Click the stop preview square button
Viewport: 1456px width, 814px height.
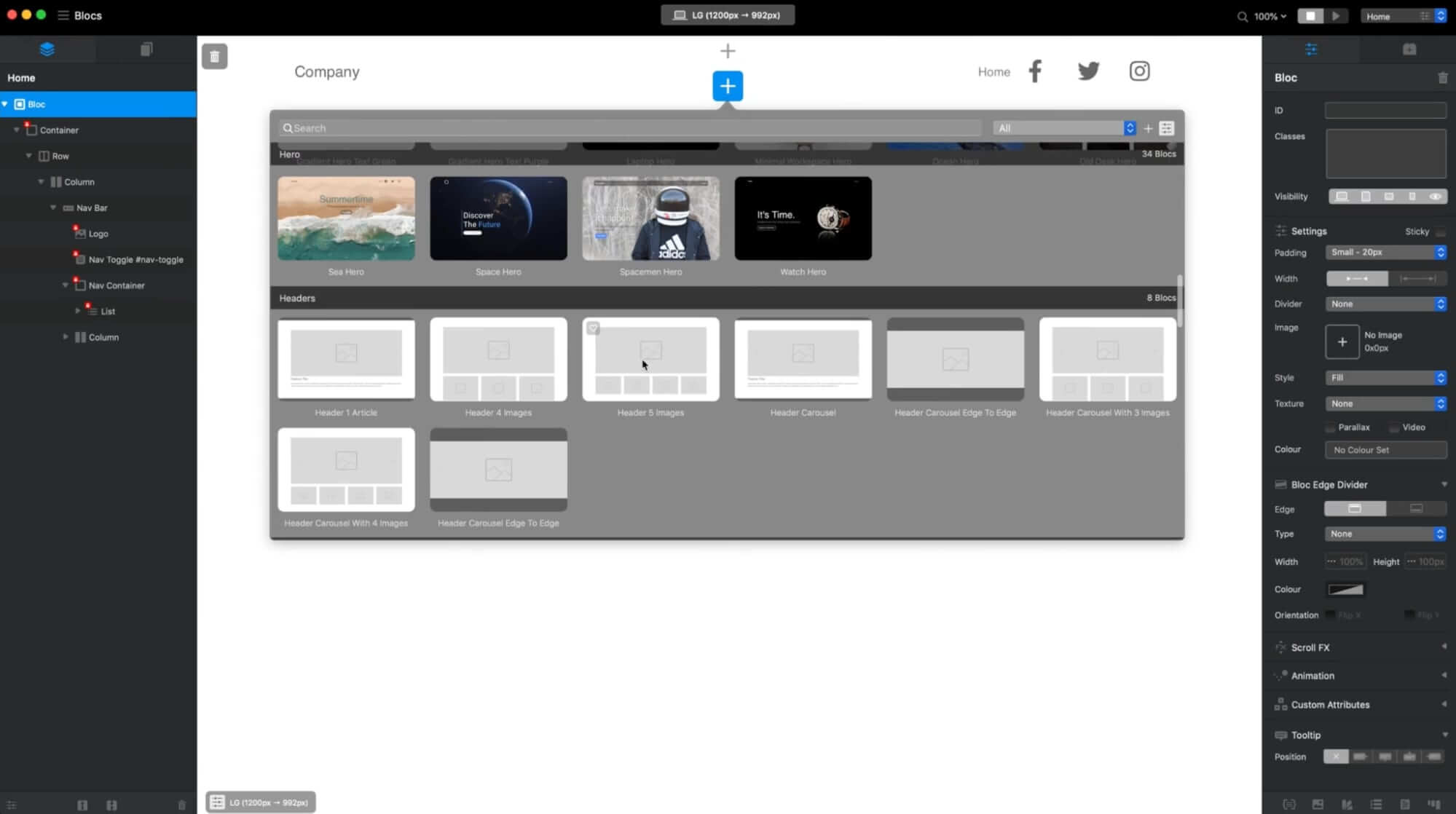coord(1310,15)
